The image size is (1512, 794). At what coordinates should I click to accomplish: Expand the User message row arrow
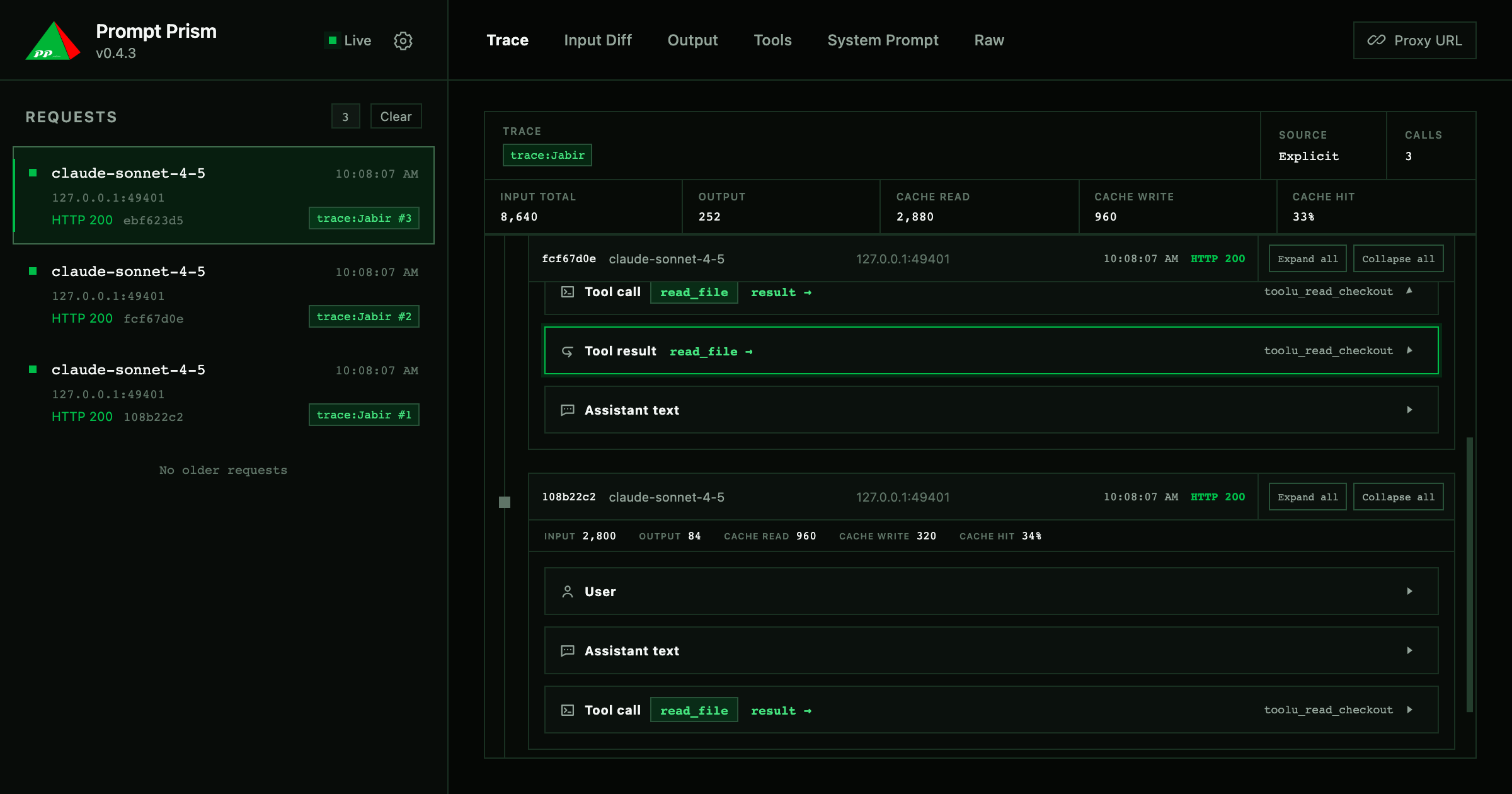(x=1409, y=591)
